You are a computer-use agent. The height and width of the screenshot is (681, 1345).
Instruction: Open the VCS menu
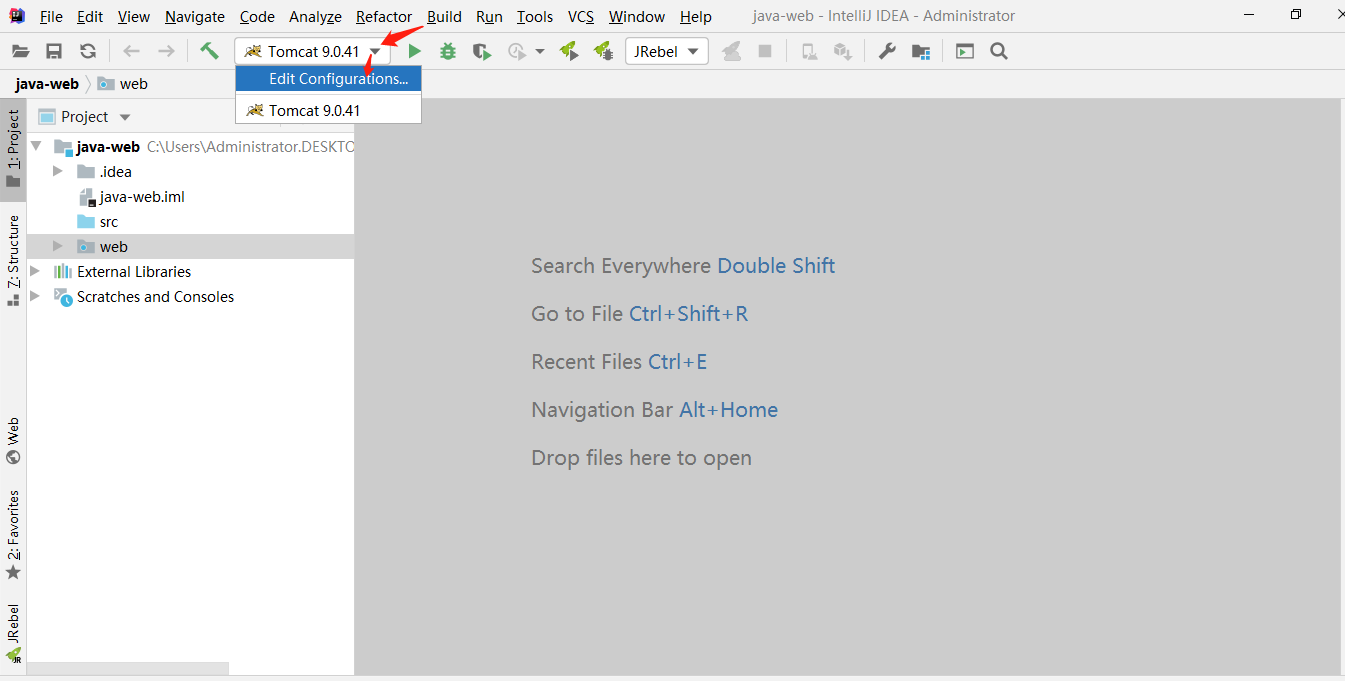(x=581, y=16)
